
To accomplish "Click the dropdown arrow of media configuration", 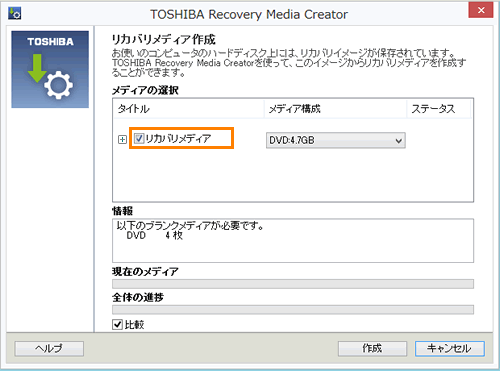I will (x=398, y=141).
